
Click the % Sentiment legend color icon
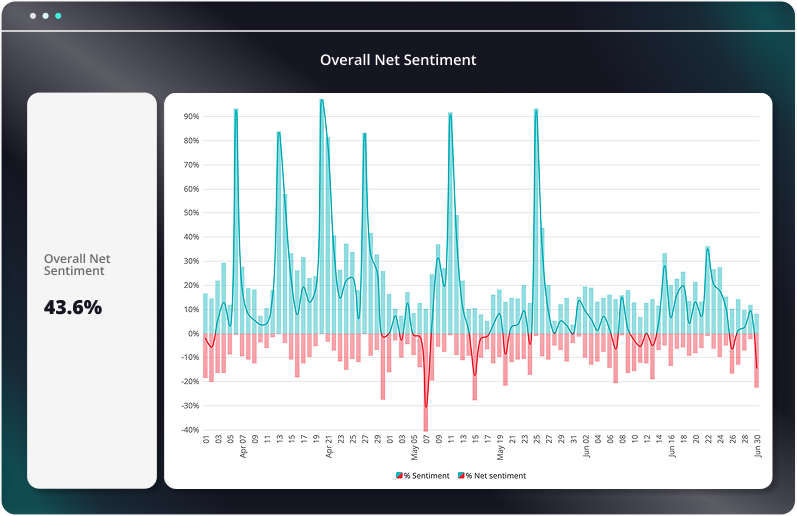[x=399, y=476]
